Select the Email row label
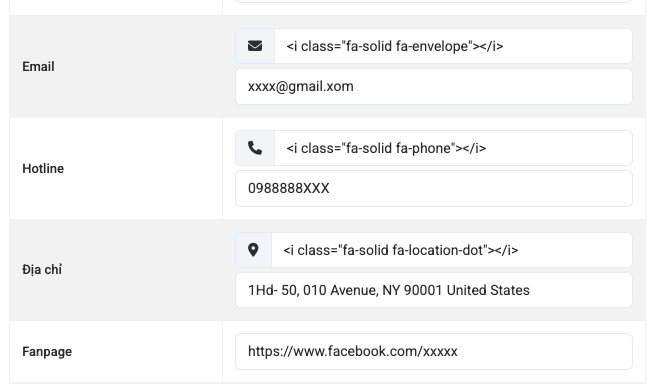The height and width of the screenshot is (384, 657). [x=38, y=67]
